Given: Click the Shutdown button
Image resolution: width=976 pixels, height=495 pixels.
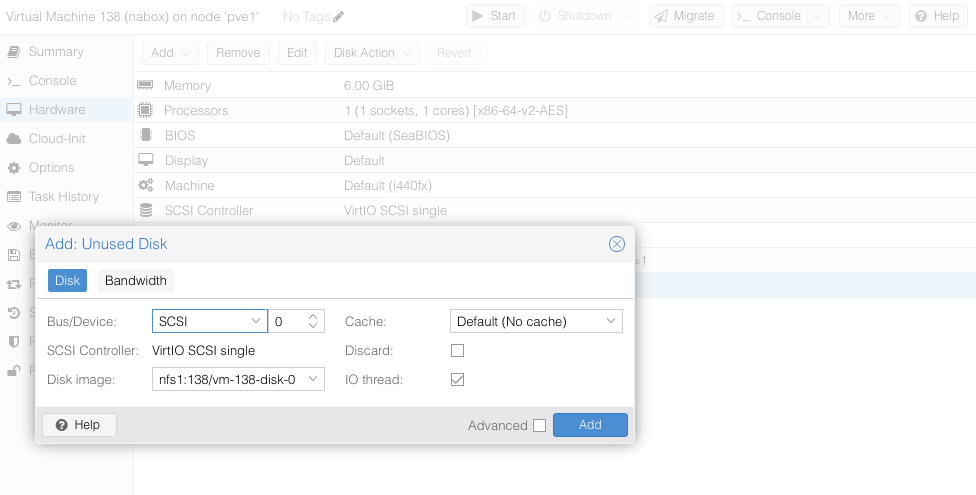Looking at the screenshot, I should 575,16.
